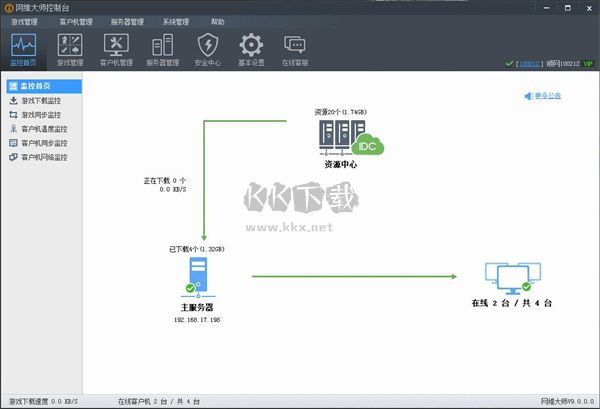Image resolution: width=600 pixels, height=409 pixels.
Task: Click the 在线 2 台 / 共 4 台 label under computers
Action: pyautogui.click(x=512, y=303)
